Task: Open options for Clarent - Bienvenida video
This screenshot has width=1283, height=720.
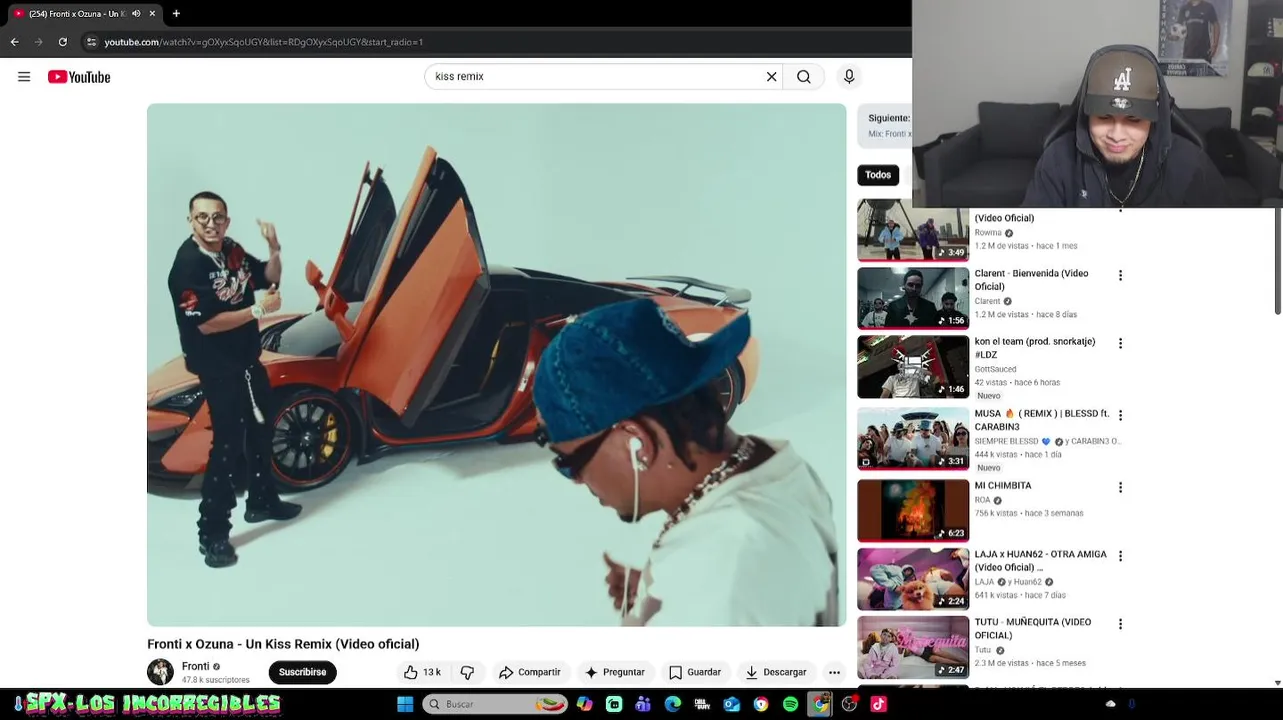Action: [x=1120, y=275]
